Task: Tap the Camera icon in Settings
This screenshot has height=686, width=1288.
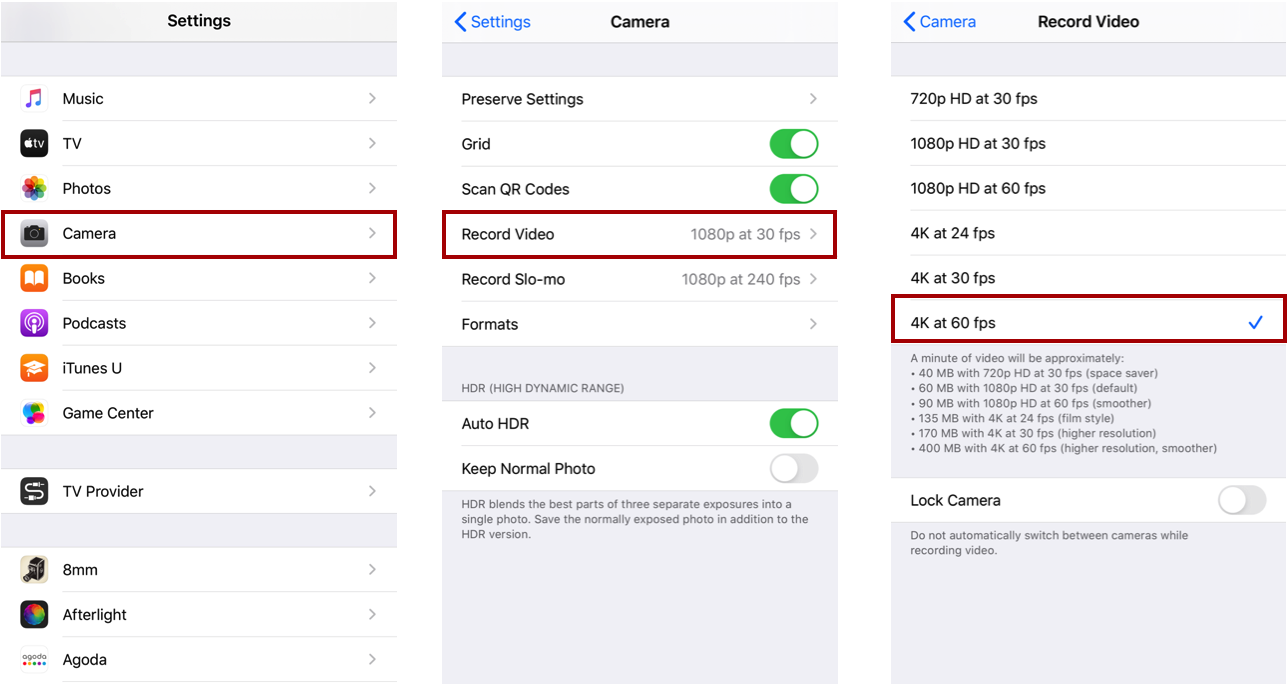Action: [34, 233]
